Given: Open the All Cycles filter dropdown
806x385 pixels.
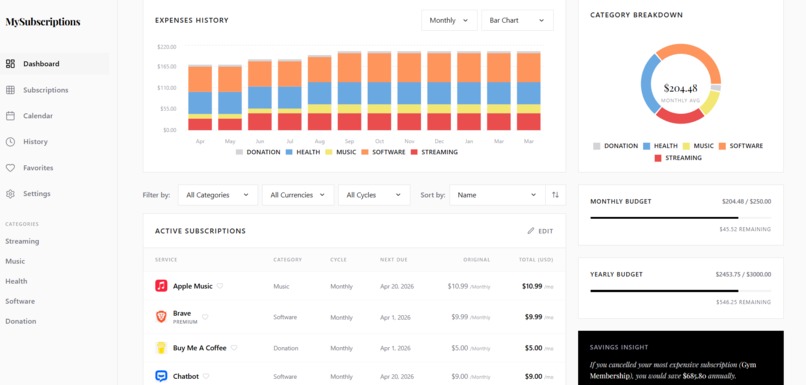Looking at the screenshot, I should (x=374, y=195).
